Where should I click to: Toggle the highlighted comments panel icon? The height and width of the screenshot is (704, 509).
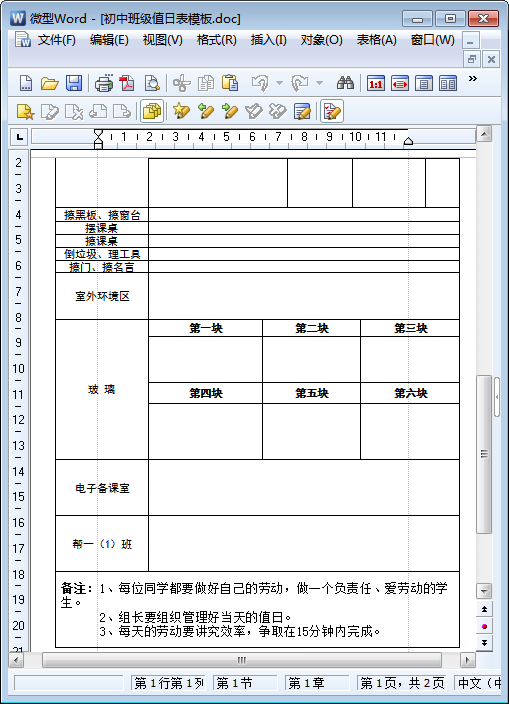pos(152,111)
